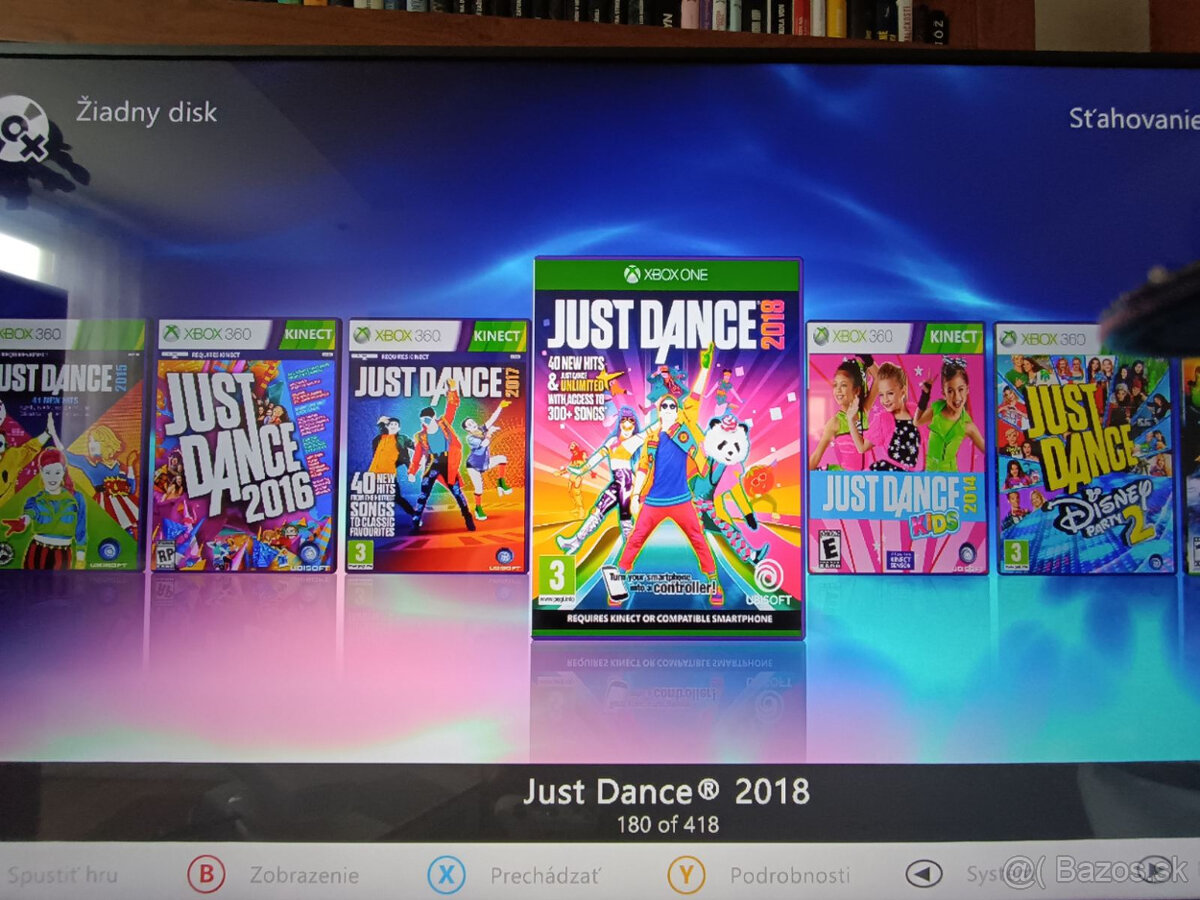Click the Prechádzať browse option

545,875
